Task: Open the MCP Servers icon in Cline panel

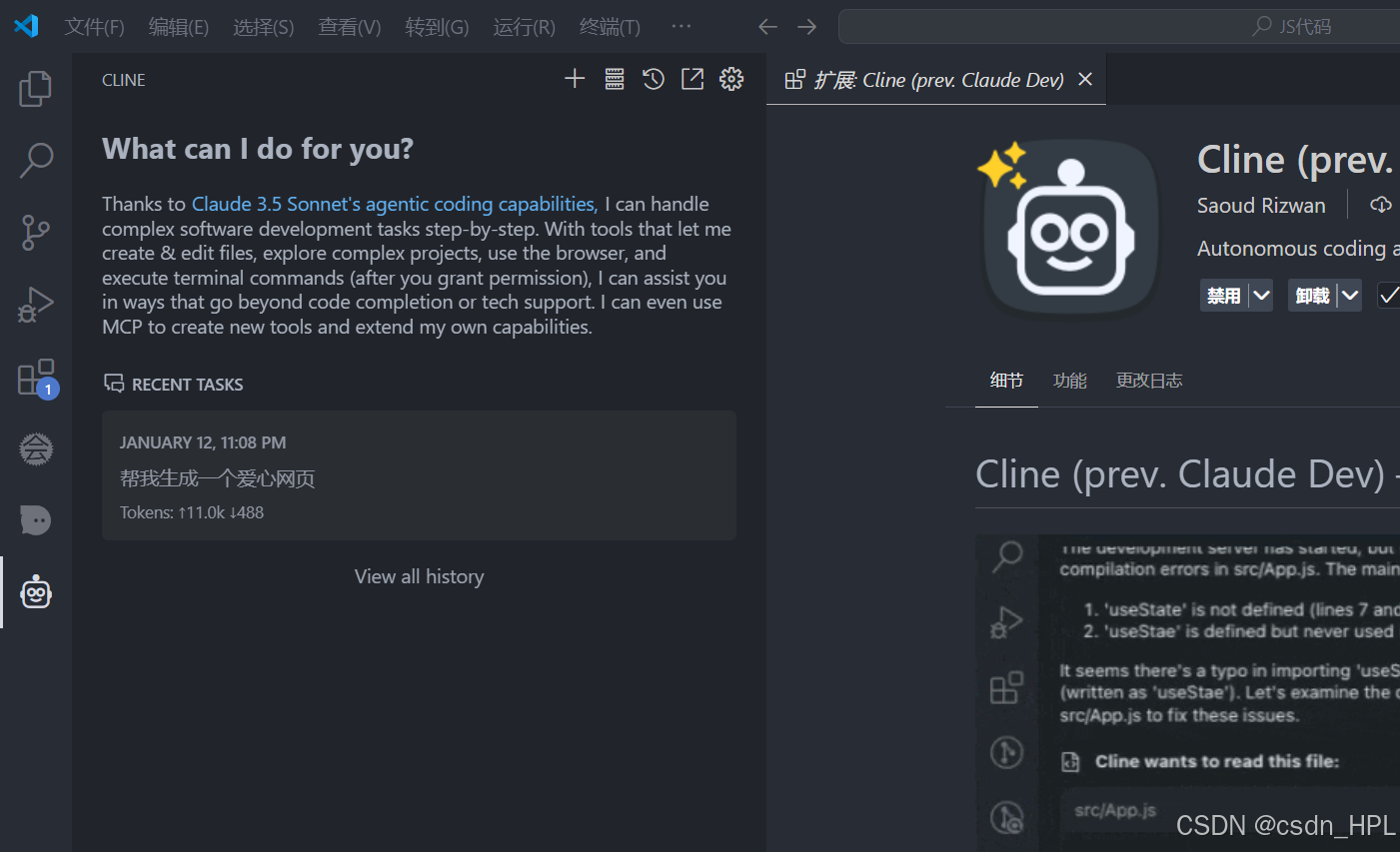Action: (615, 79)
